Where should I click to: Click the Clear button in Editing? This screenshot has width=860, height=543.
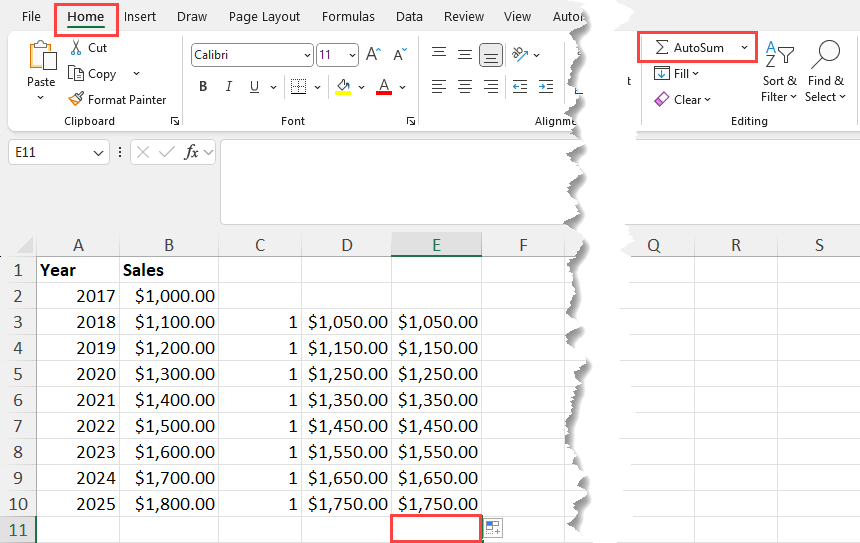click(x=682, y=99)
